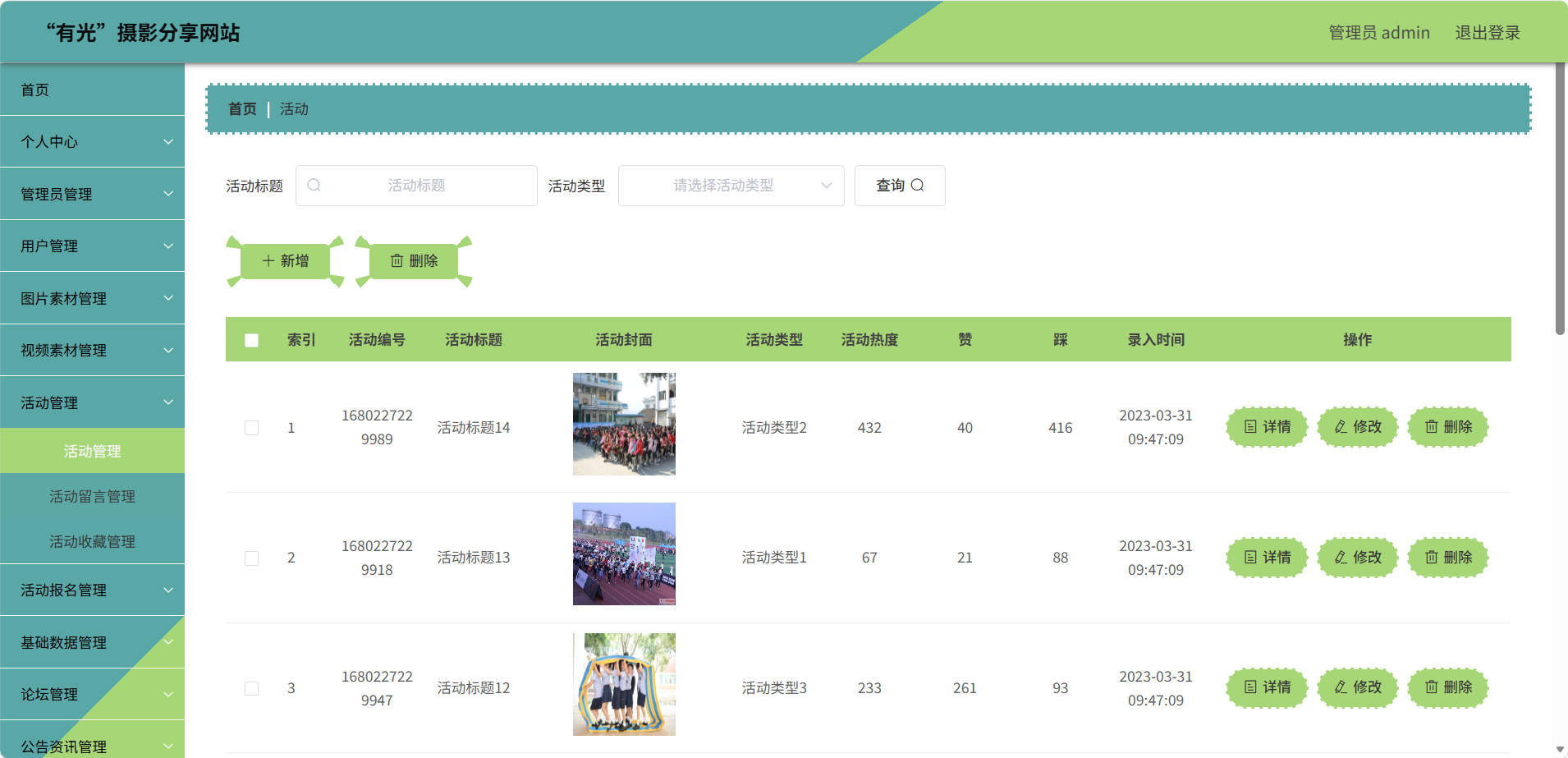Click 修改 pencil icon for 活动标题14

[x=1341, y=427]
